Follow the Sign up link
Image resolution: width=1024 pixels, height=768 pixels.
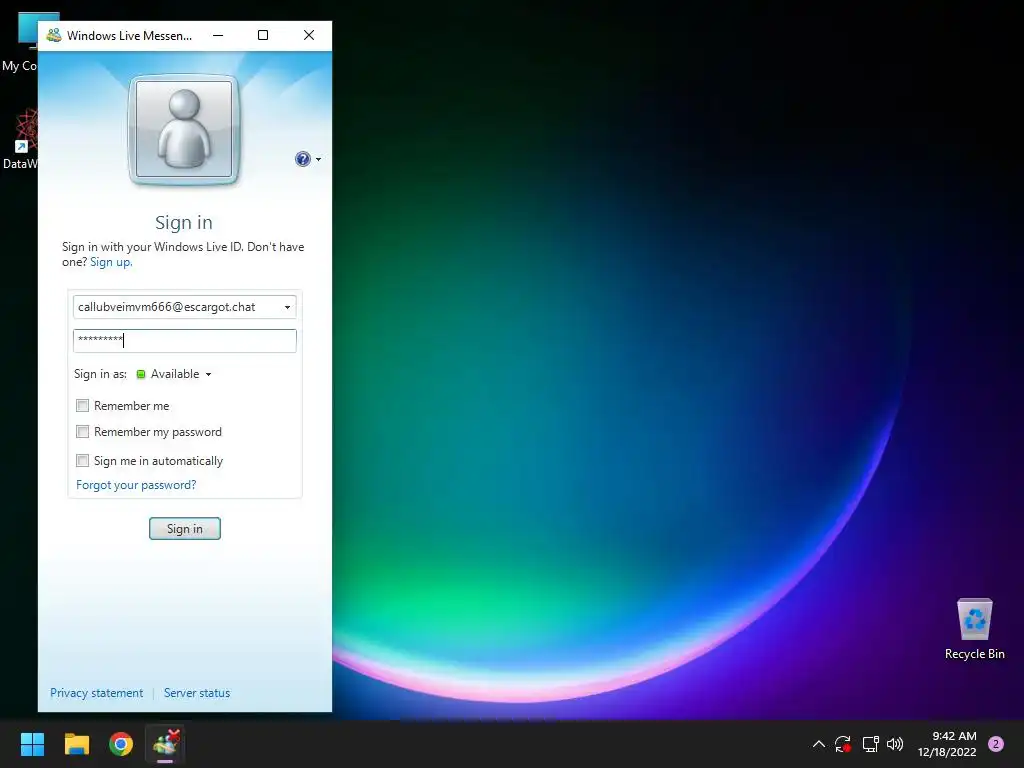pyautogui.click(x=111, y=262)
